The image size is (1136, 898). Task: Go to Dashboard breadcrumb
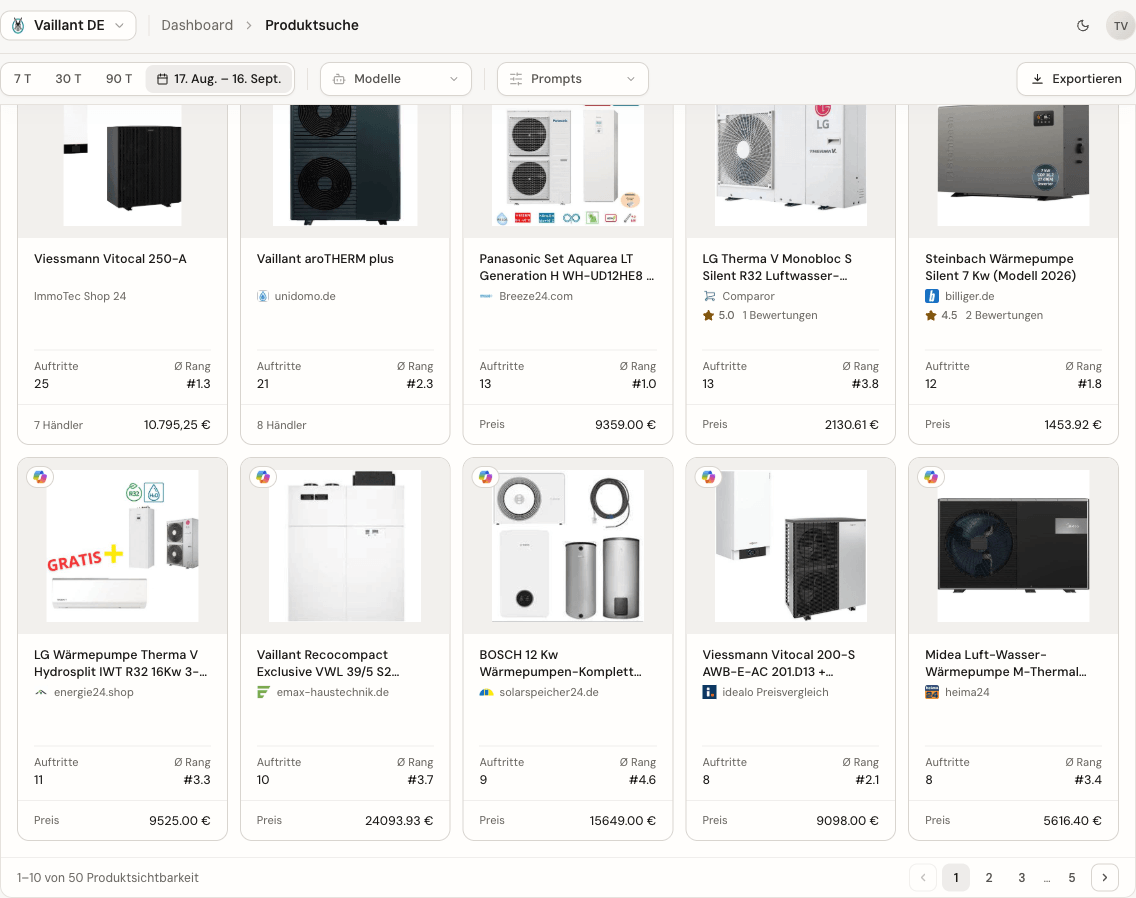(x=197, y=25)
